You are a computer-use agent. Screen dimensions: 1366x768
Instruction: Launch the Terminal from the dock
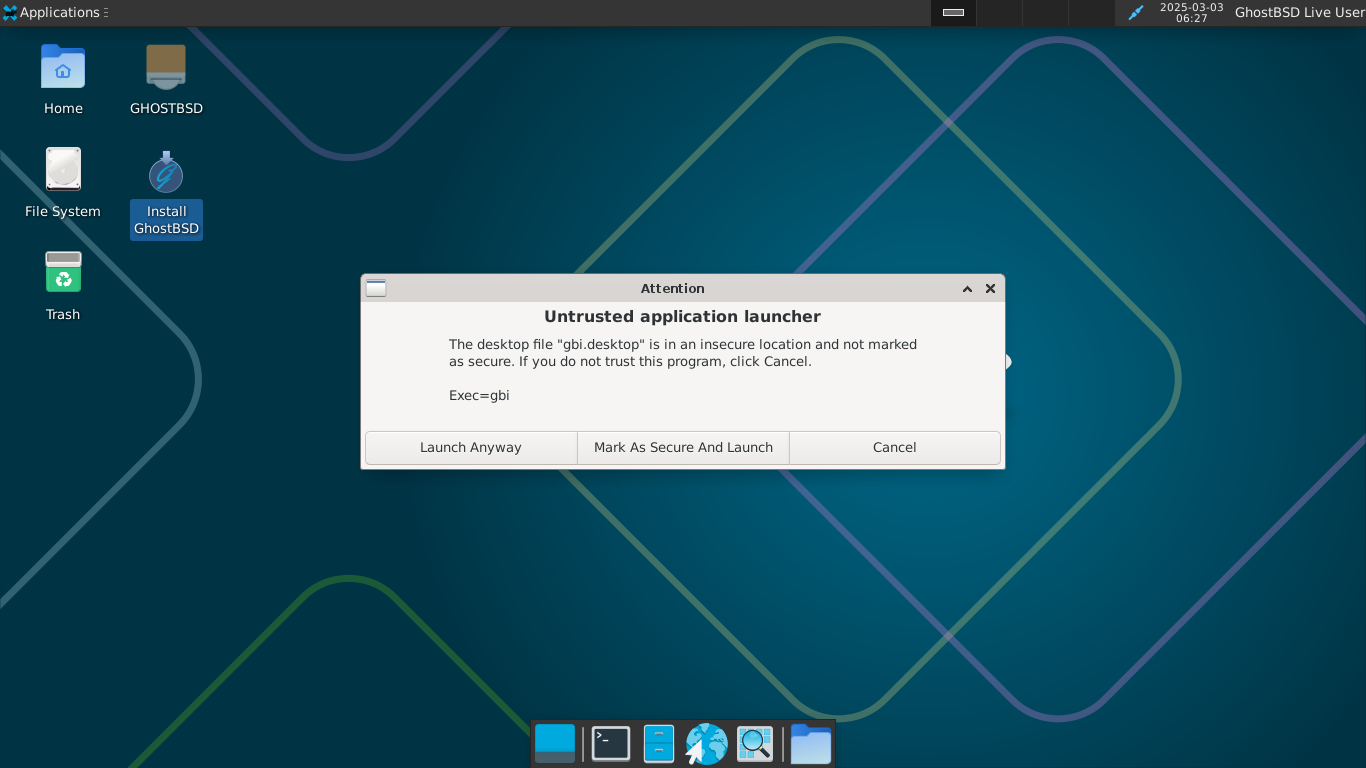(x=611, y=744)
